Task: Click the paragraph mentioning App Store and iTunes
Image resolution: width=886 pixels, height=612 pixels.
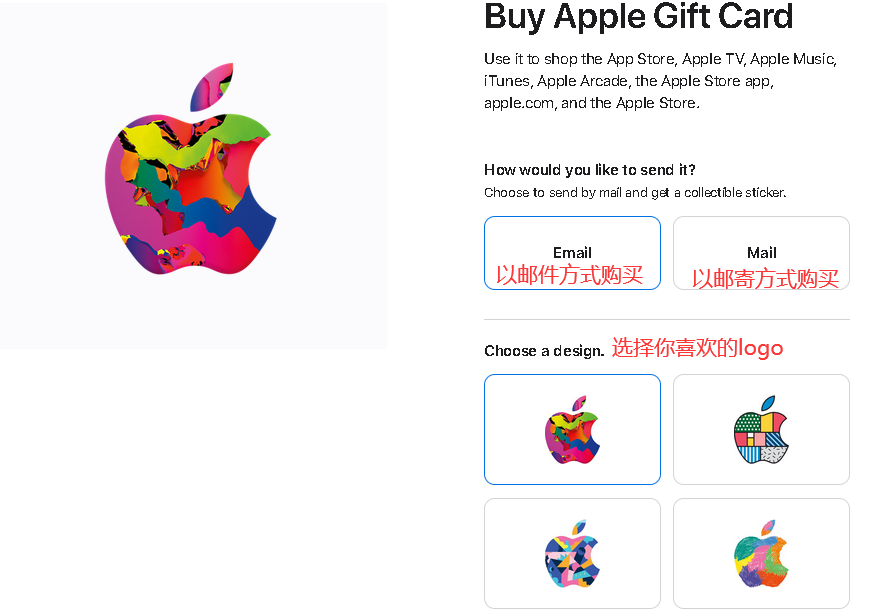Action: click(661, 81)
